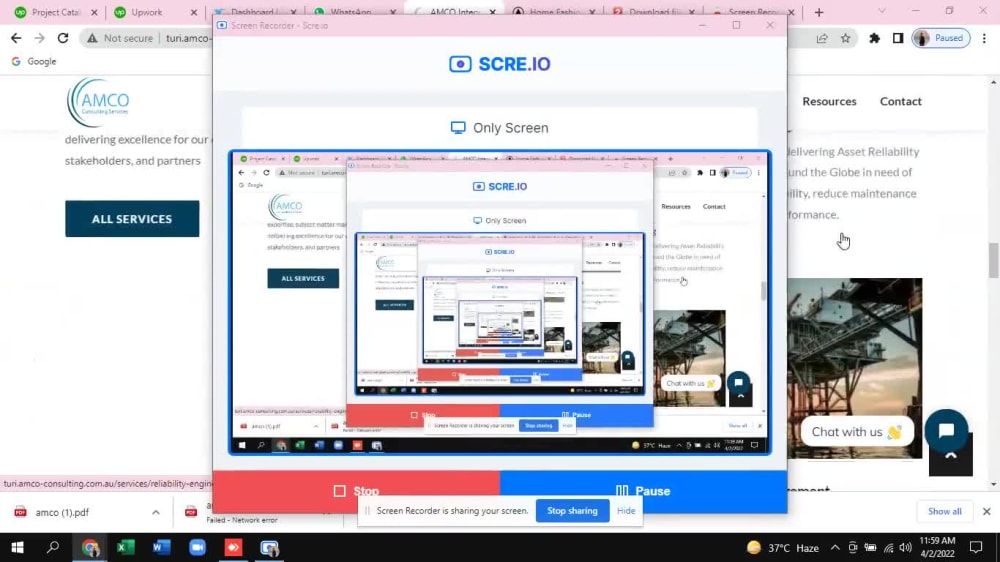Open the tab search dropdown arrow
Image resolution: width=1000 pixels, height=562 pixels.
pos(882,11)
